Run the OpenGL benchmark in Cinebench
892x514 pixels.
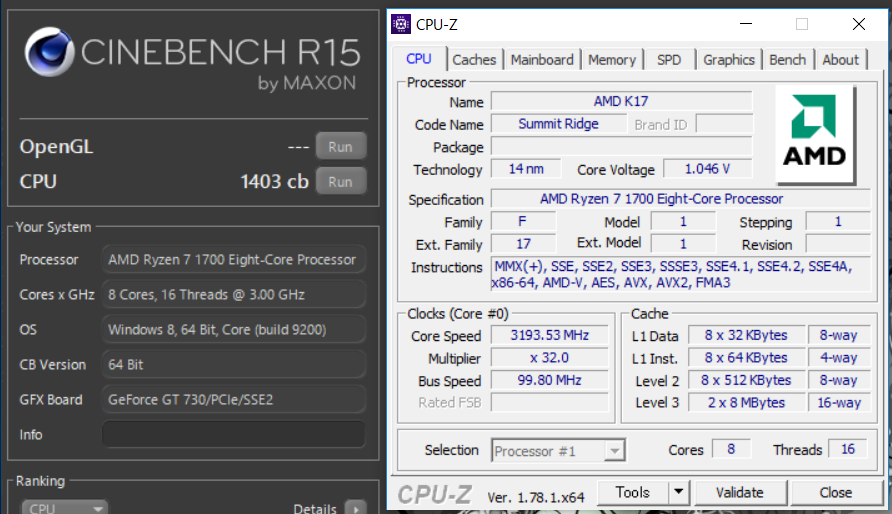coord(340,147)
